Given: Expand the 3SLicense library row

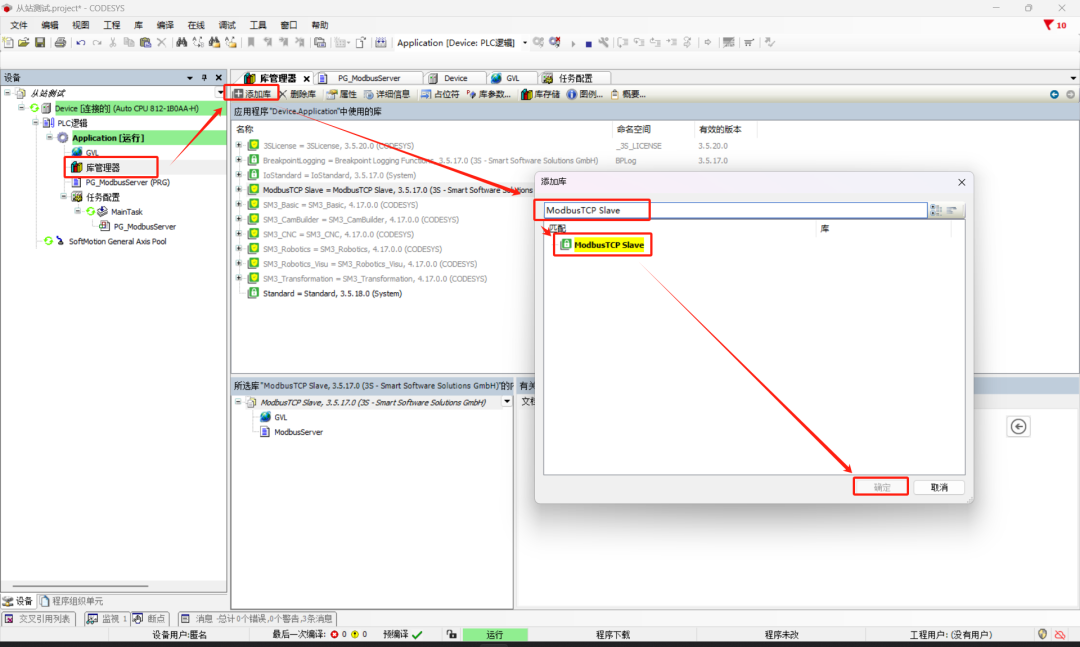Looking at the screenshot, I should (239, 145).
